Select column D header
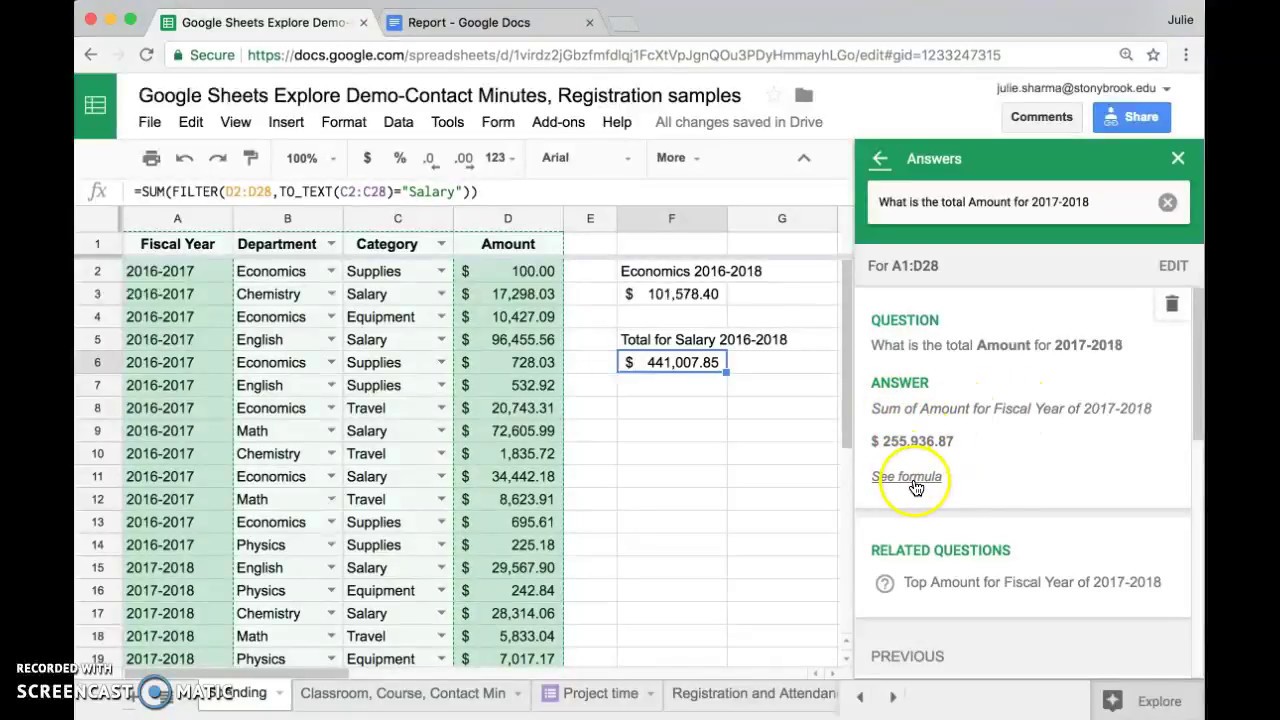The width and height of the screenshot is (1280, 720). coord(508,219)
